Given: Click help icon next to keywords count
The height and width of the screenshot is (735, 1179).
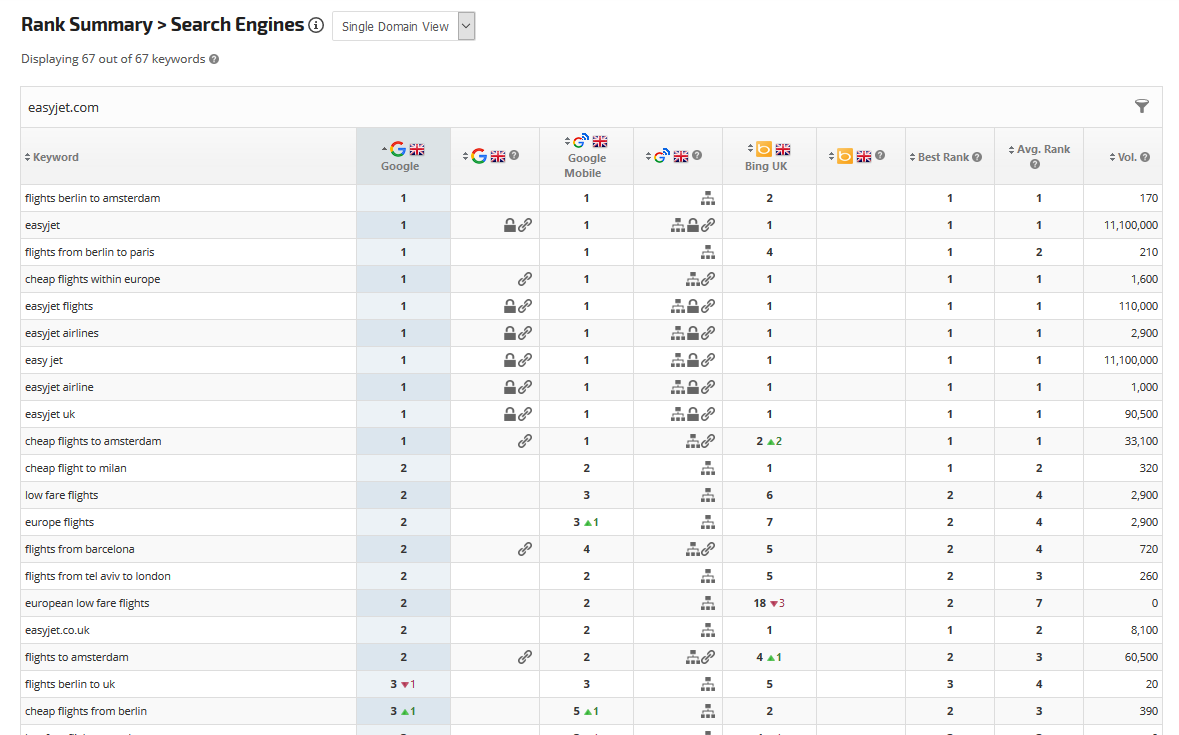Looking at the screenshot, I should [214, 59].
